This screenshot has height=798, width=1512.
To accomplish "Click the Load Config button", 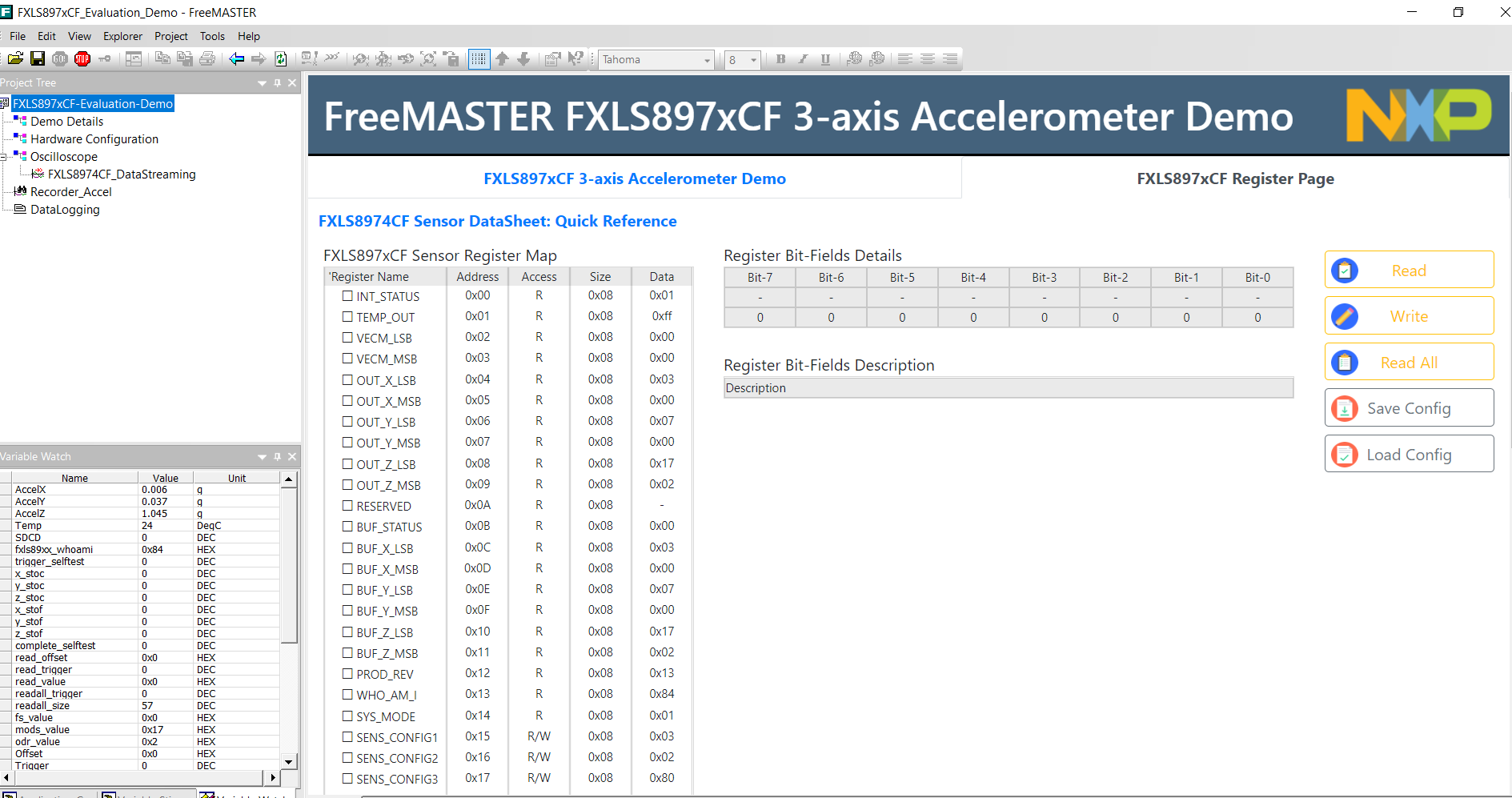I will 1409,454.
